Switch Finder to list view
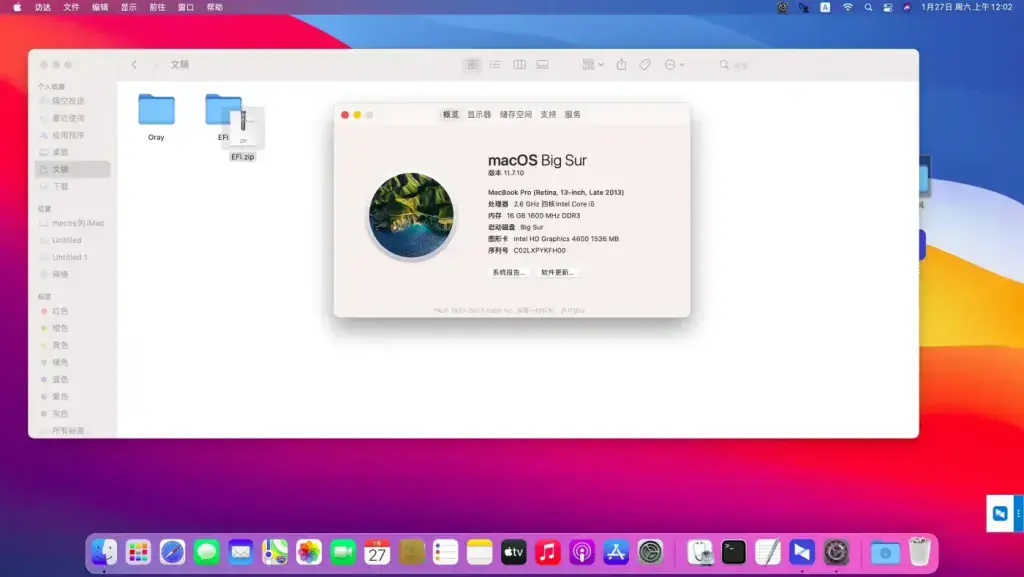 (495, 65)
